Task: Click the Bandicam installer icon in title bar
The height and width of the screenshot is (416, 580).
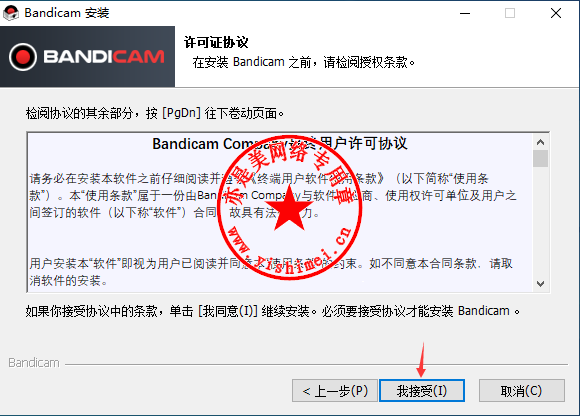Action: tap(11, 13)
